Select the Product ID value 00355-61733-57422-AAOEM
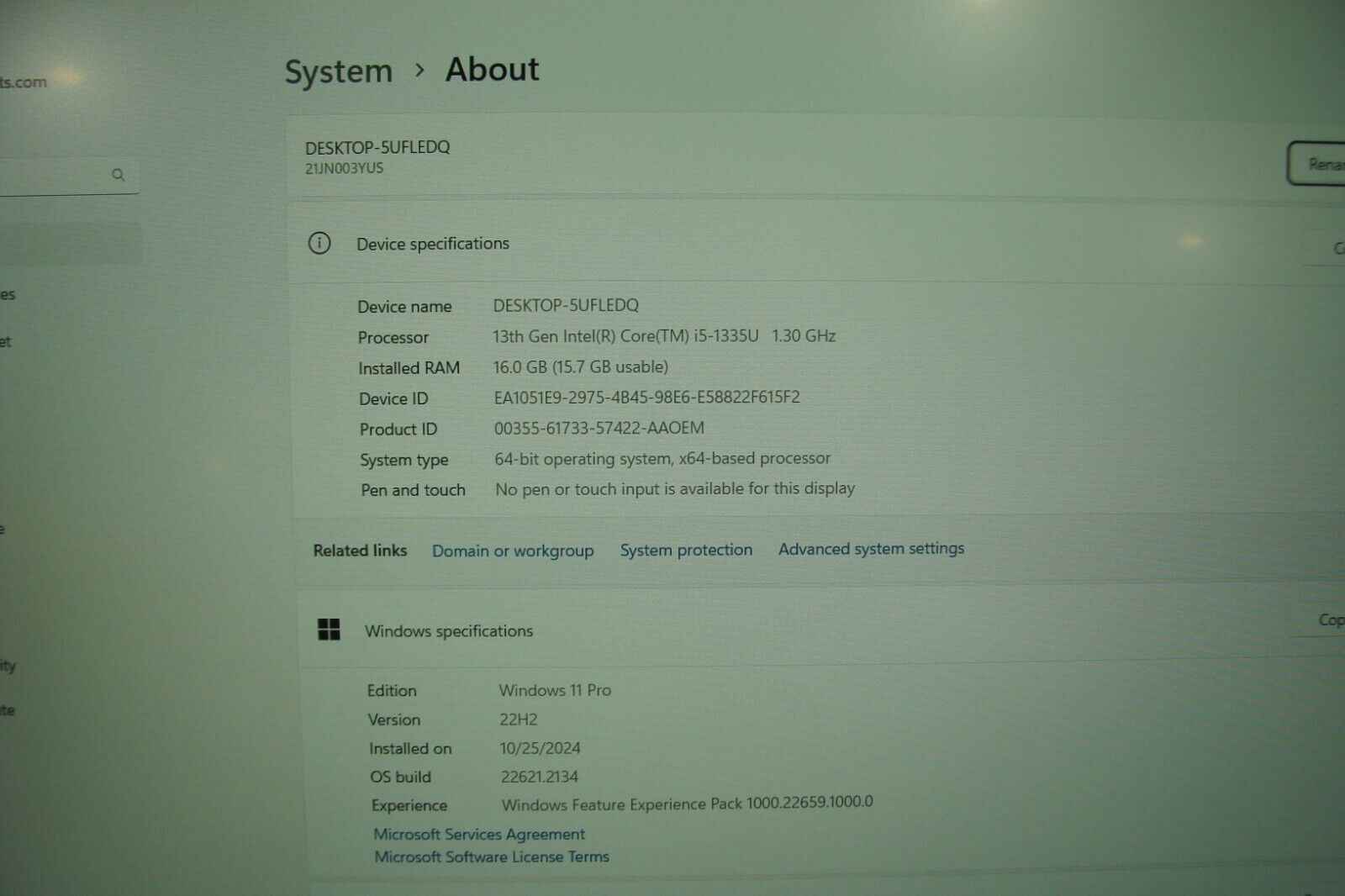The image size is (1345, 896). [x=599, y=428]
